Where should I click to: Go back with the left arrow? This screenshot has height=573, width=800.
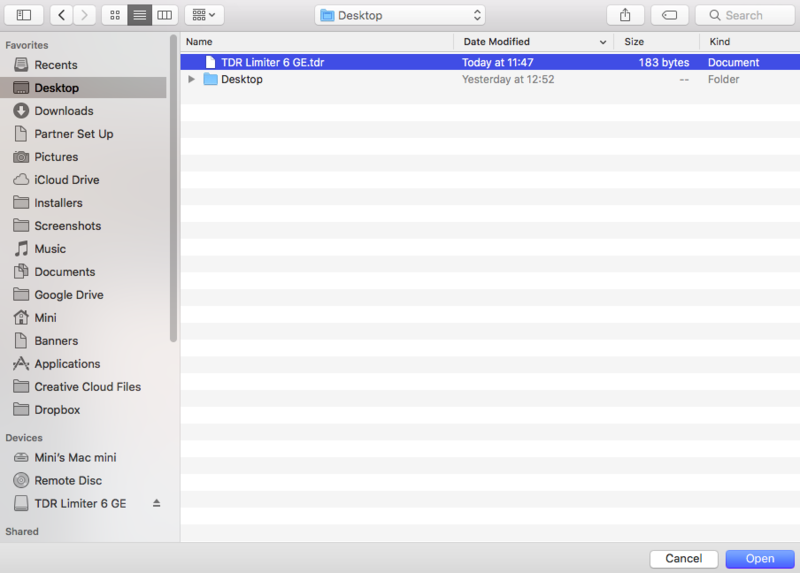[x=62, y=15]
